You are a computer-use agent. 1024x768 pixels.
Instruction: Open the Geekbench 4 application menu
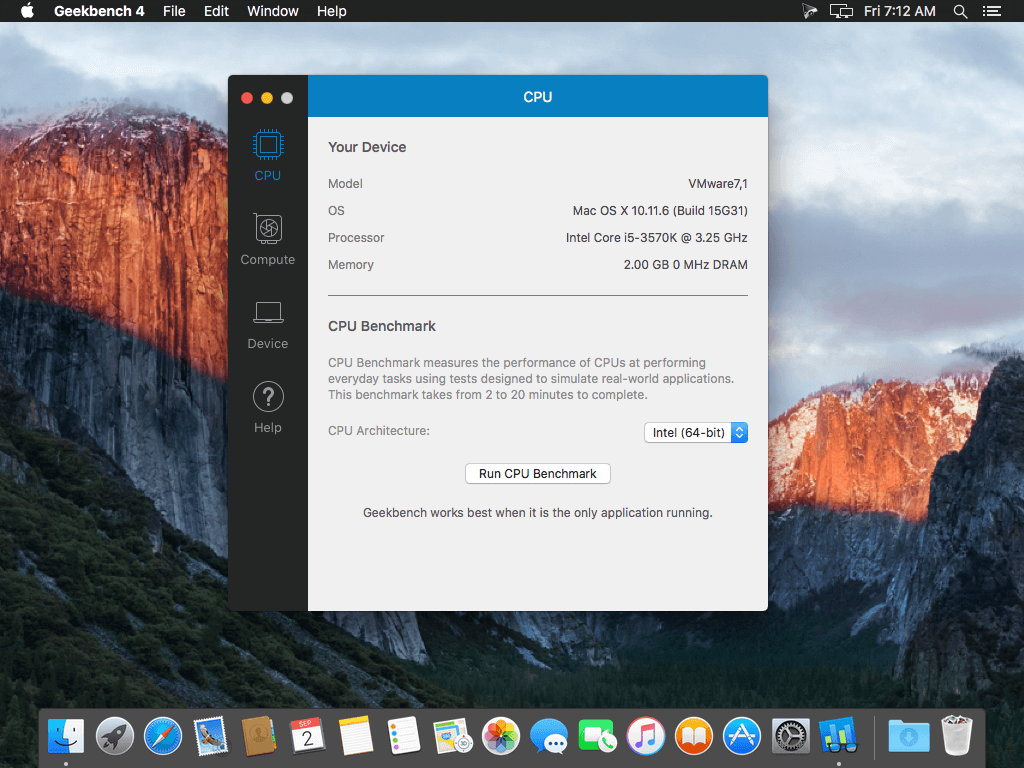(99, 11)
